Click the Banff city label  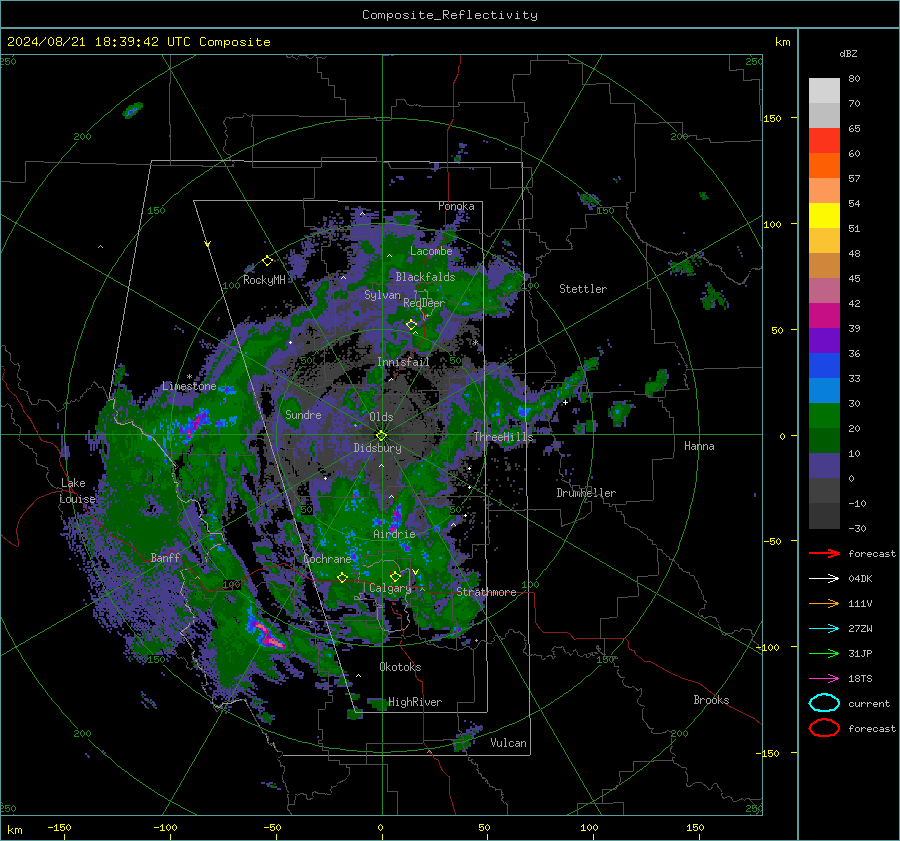coord(165,558)
